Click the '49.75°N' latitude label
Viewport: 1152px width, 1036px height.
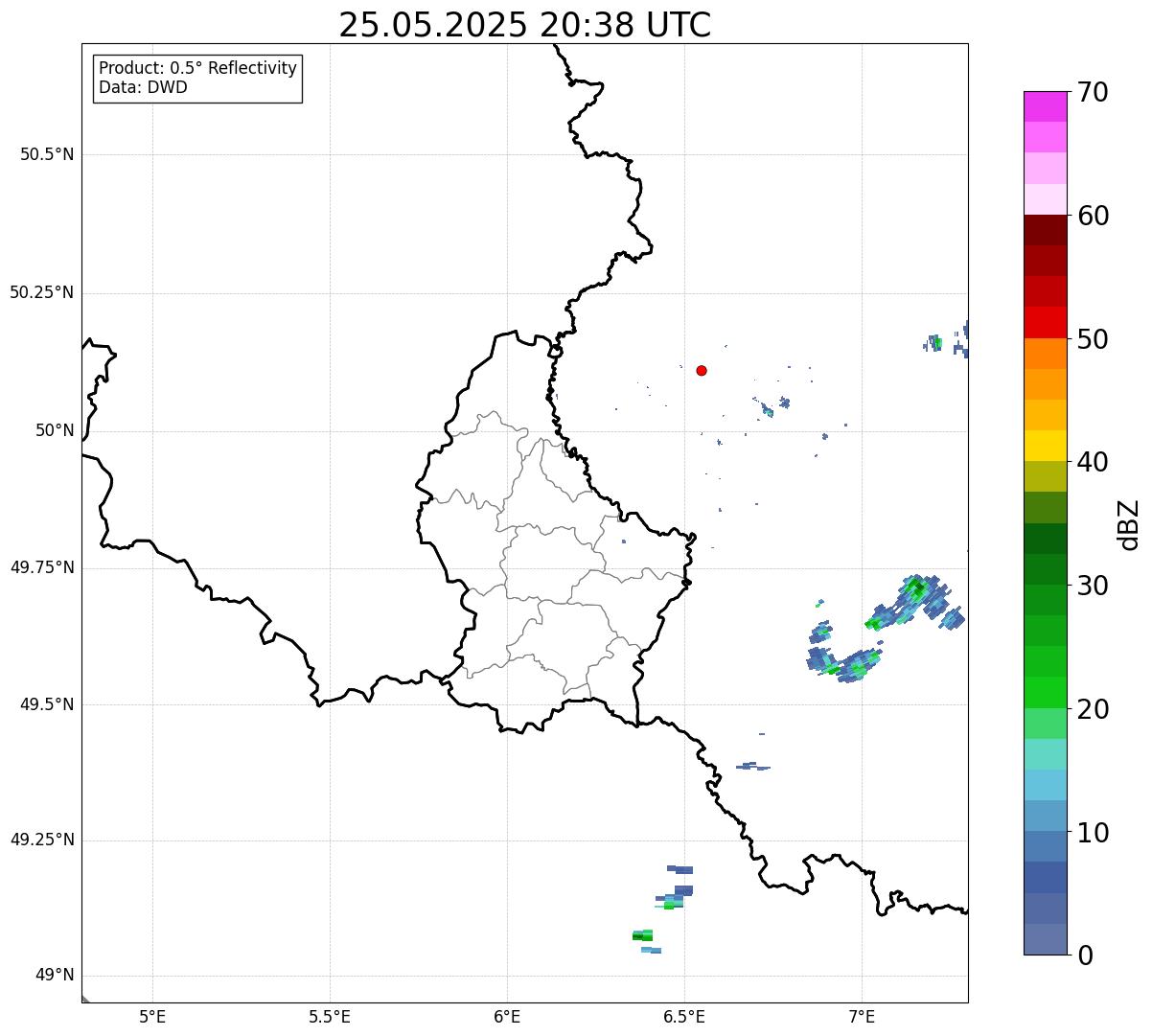[42, 567]
